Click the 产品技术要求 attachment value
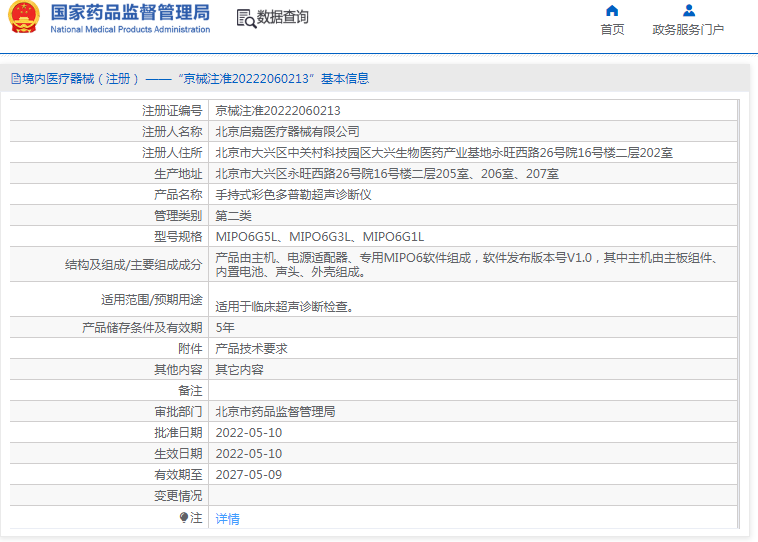 point(252,349)
